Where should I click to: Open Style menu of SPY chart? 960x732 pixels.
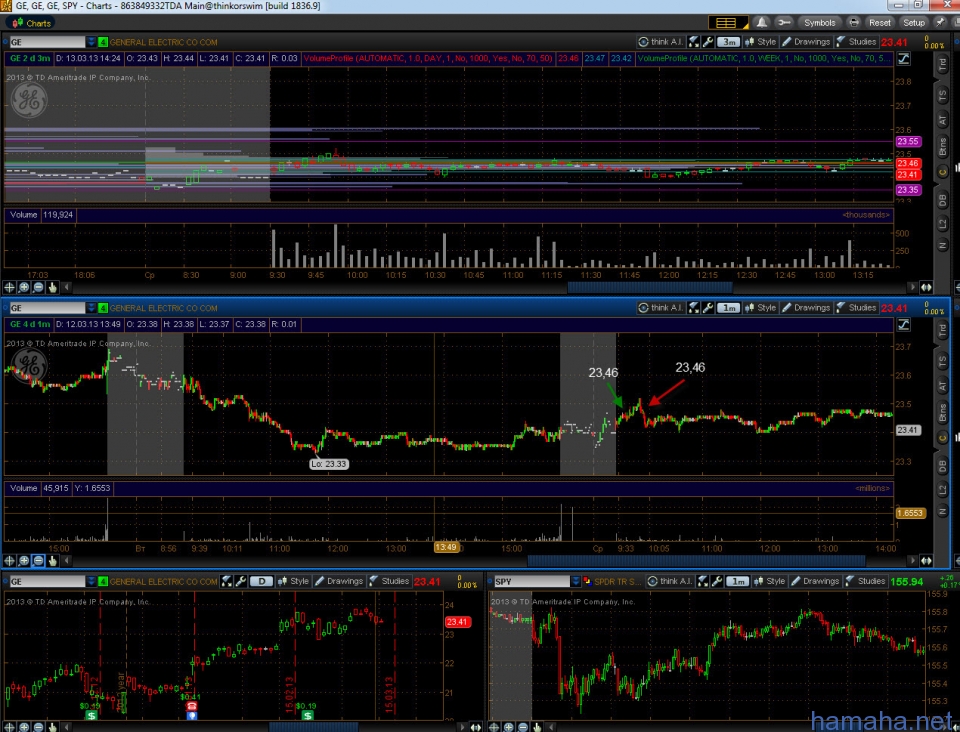770,581
